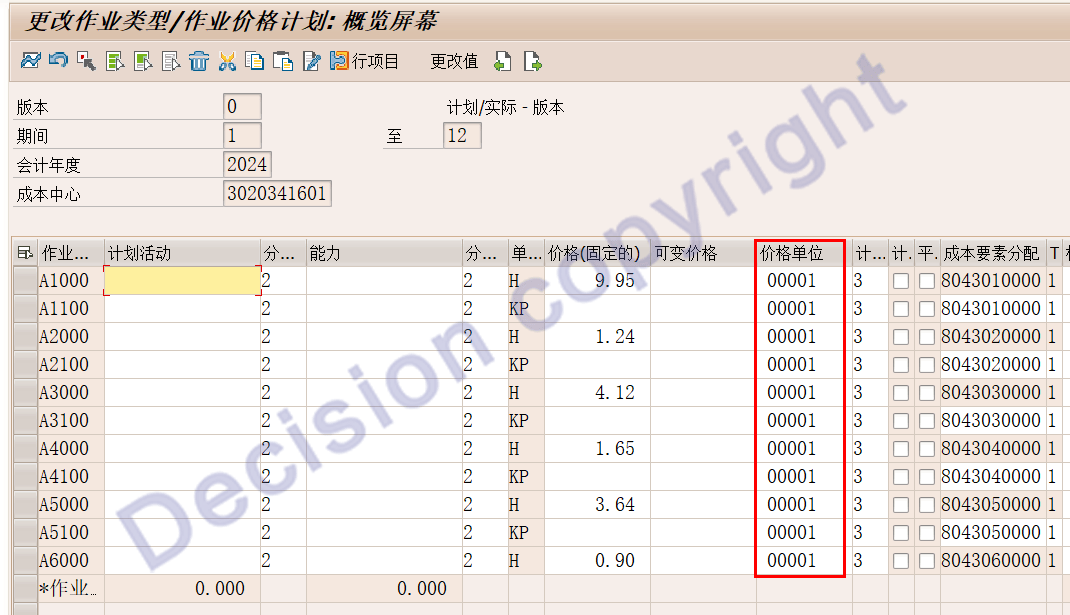
Task: Click the 计划活动 input cell for A1000
Action: click(182, 281)
